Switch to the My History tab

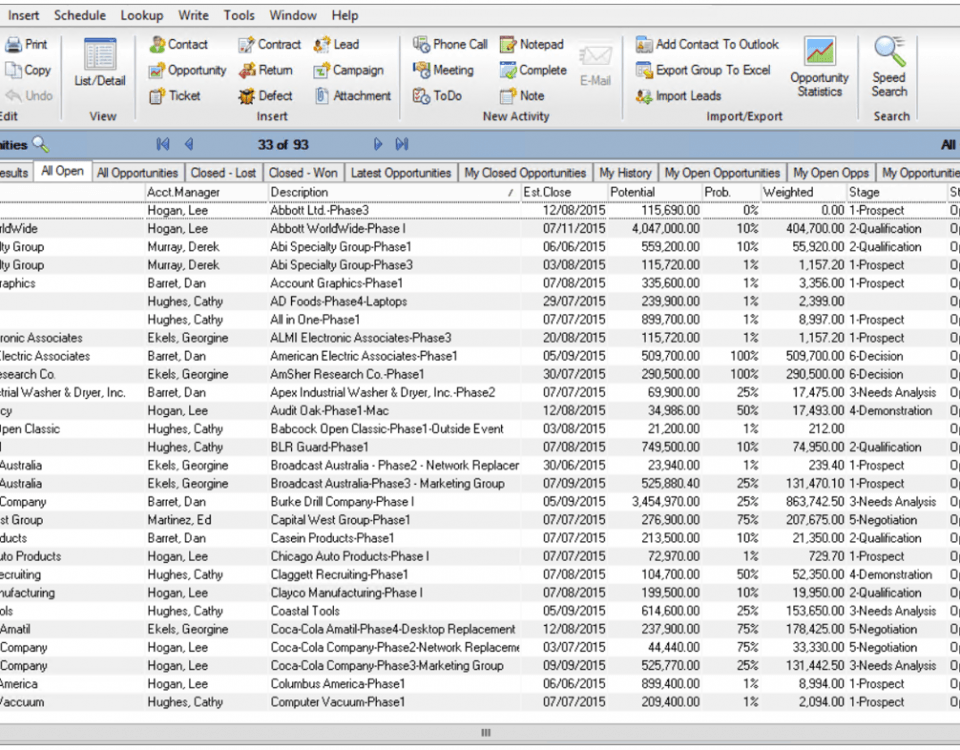tap(626, 173)
